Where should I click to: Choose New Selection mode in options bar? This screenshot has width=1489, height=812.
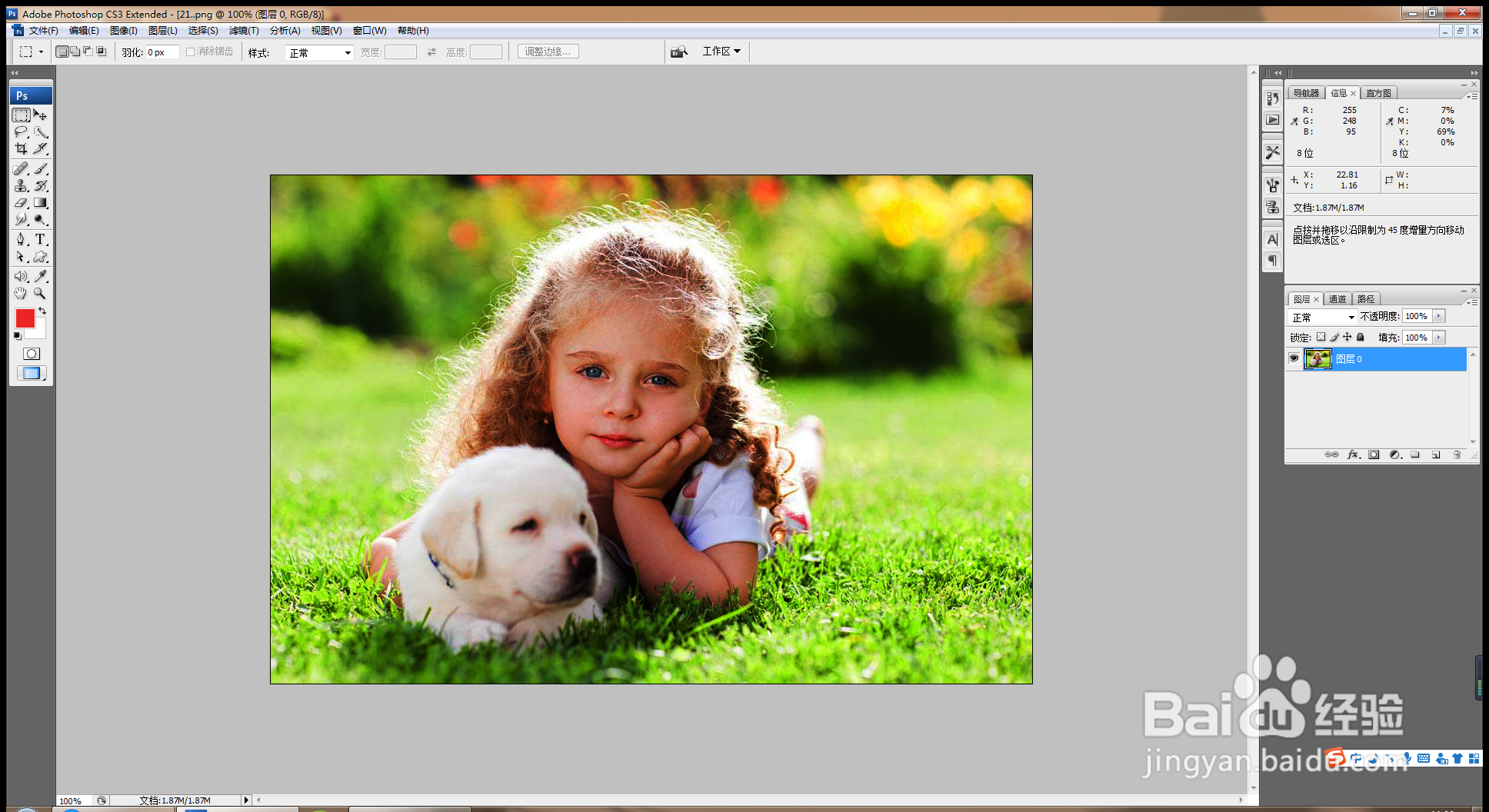click(62, 52)
